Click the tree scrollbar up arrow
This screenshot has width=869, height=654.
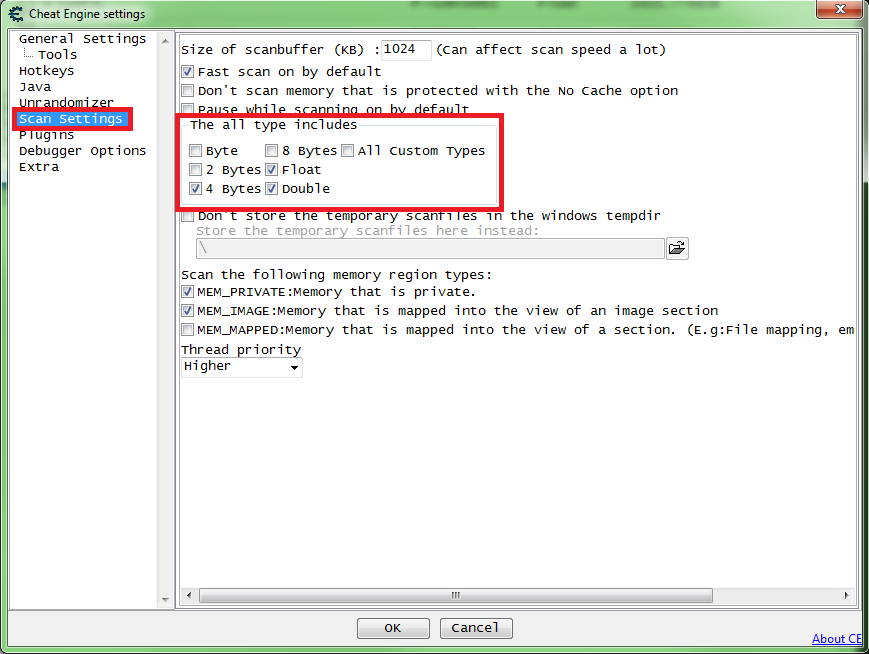tap(165, 41)
